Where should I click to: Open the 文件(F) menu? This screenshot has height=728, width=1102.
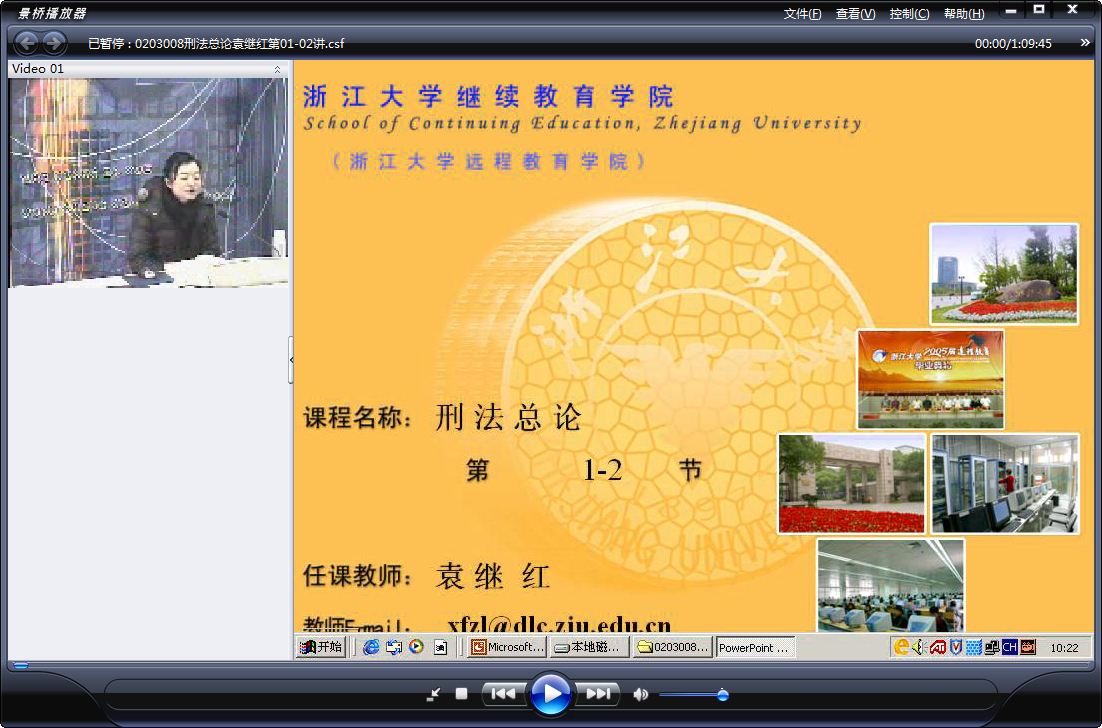(x=803, y=14)
